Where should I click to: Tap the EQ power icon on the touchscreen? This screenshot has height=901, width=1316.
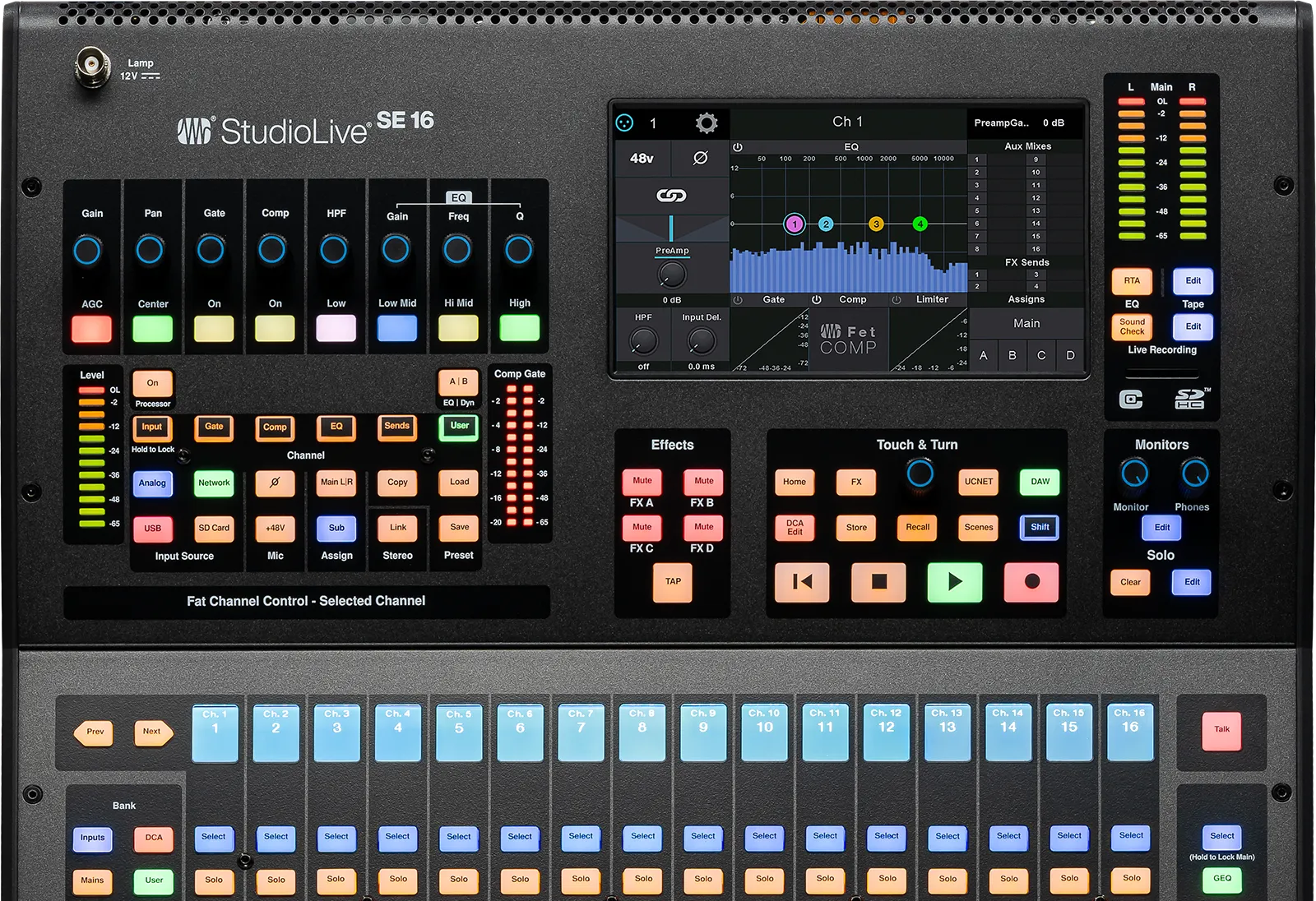[x=738, y=147]
